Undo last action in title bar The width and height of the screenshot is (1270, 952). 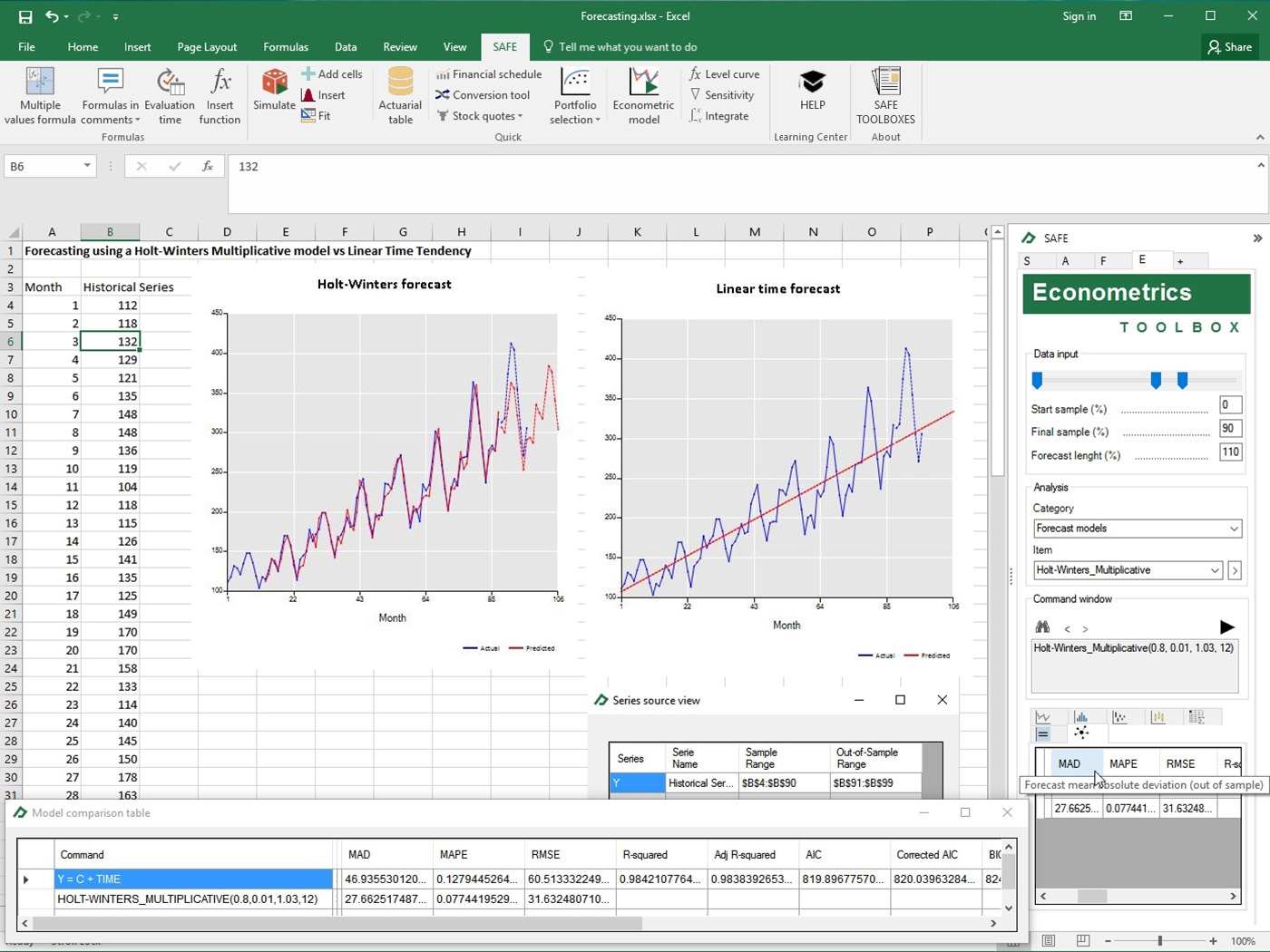pos(52,16)
